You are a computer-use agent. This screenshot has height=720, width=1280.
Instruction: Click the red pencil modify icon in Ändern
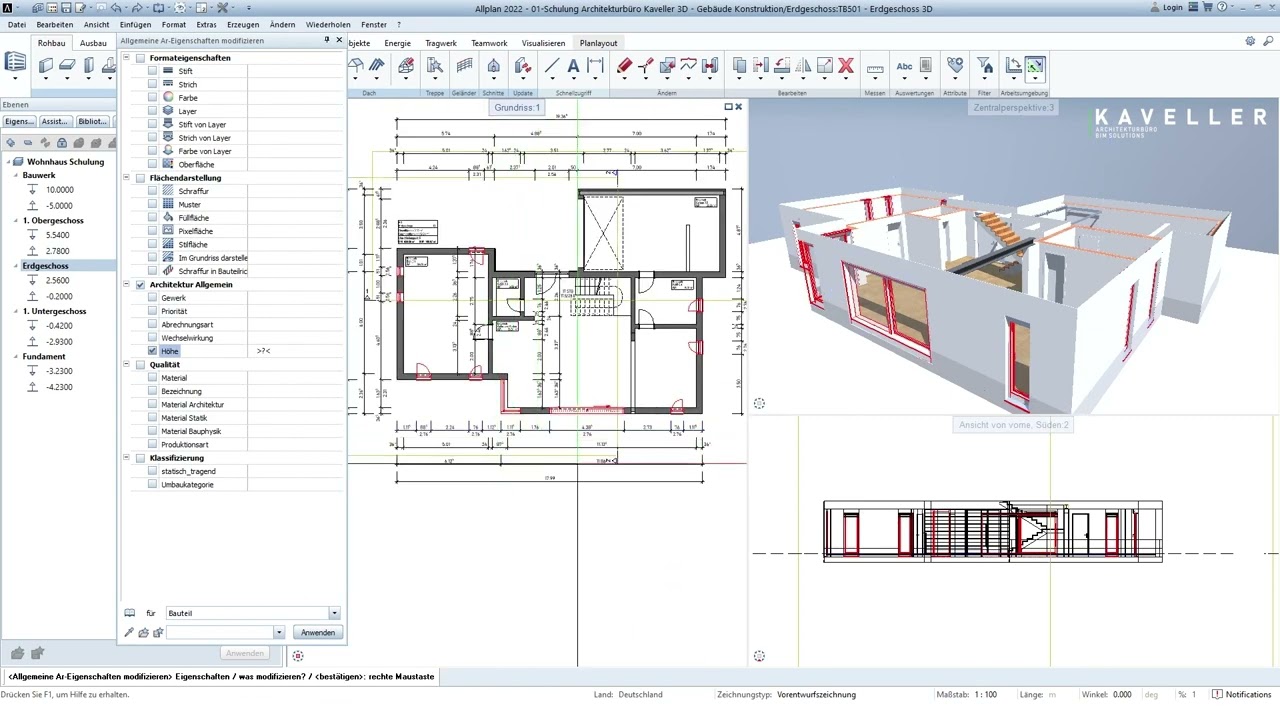tap(625, 66)
